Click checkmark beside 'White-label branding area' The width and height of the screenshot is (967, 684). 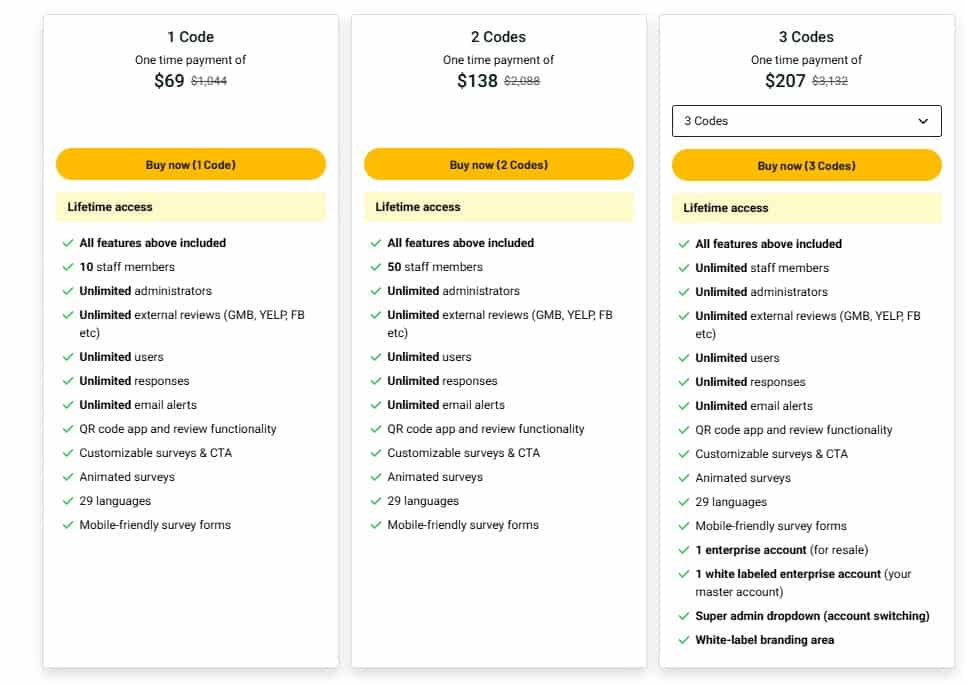[683, 640]
